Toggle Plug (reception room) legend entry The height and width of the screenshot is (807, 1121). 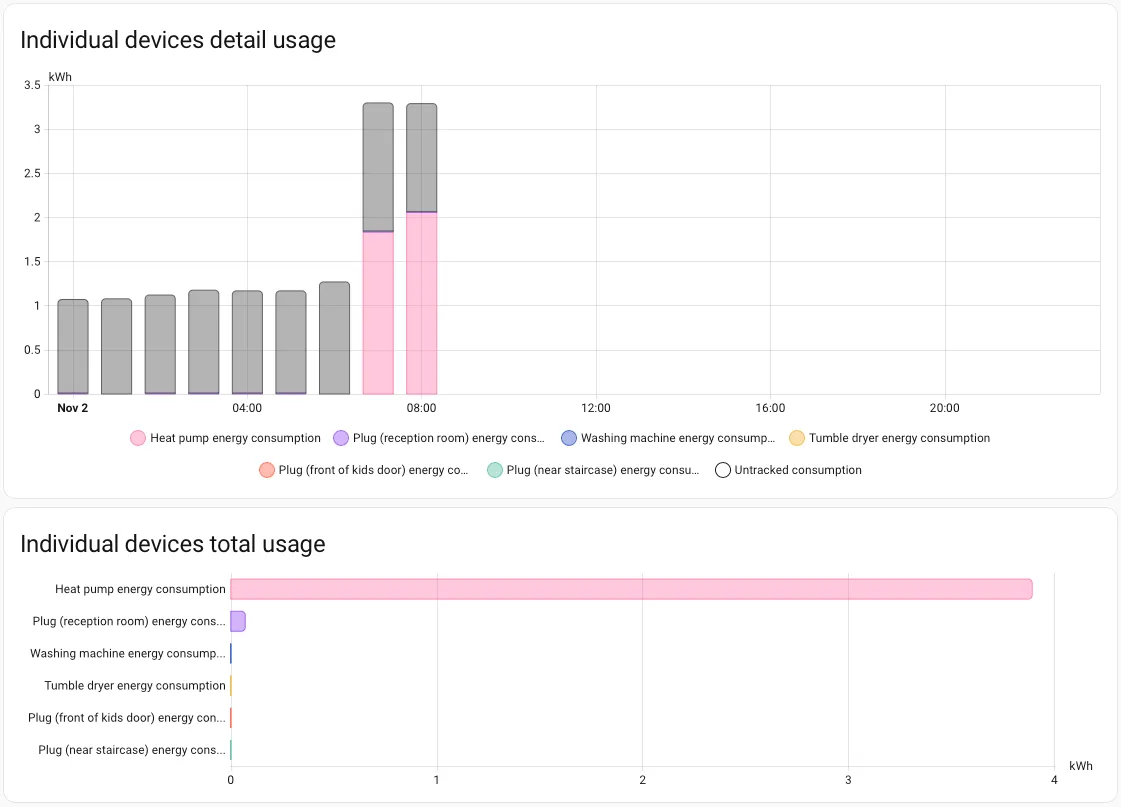coord(439,438)
